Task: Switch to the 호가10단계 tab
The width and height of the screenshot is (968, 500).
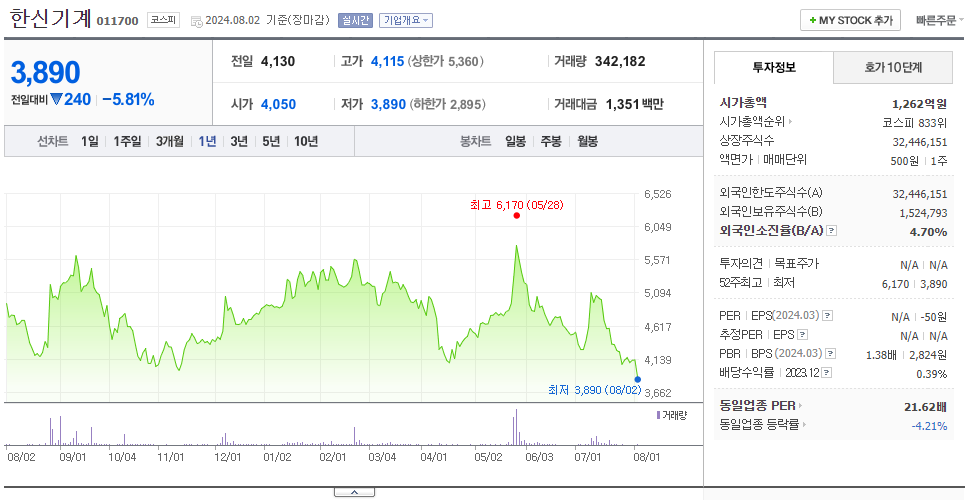Action: pyautogui.click(x=893, y=67)
